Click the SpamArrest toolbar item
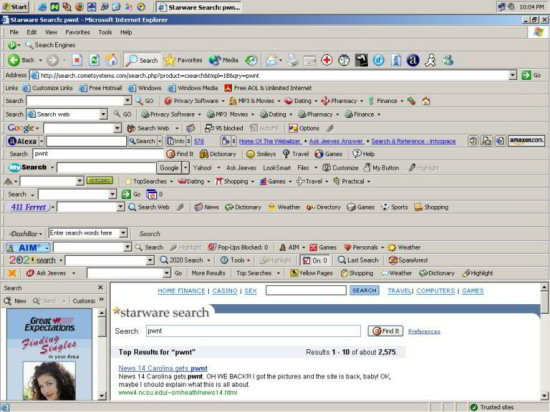Viewport: 550px width, 412px height. coord(408,260)
